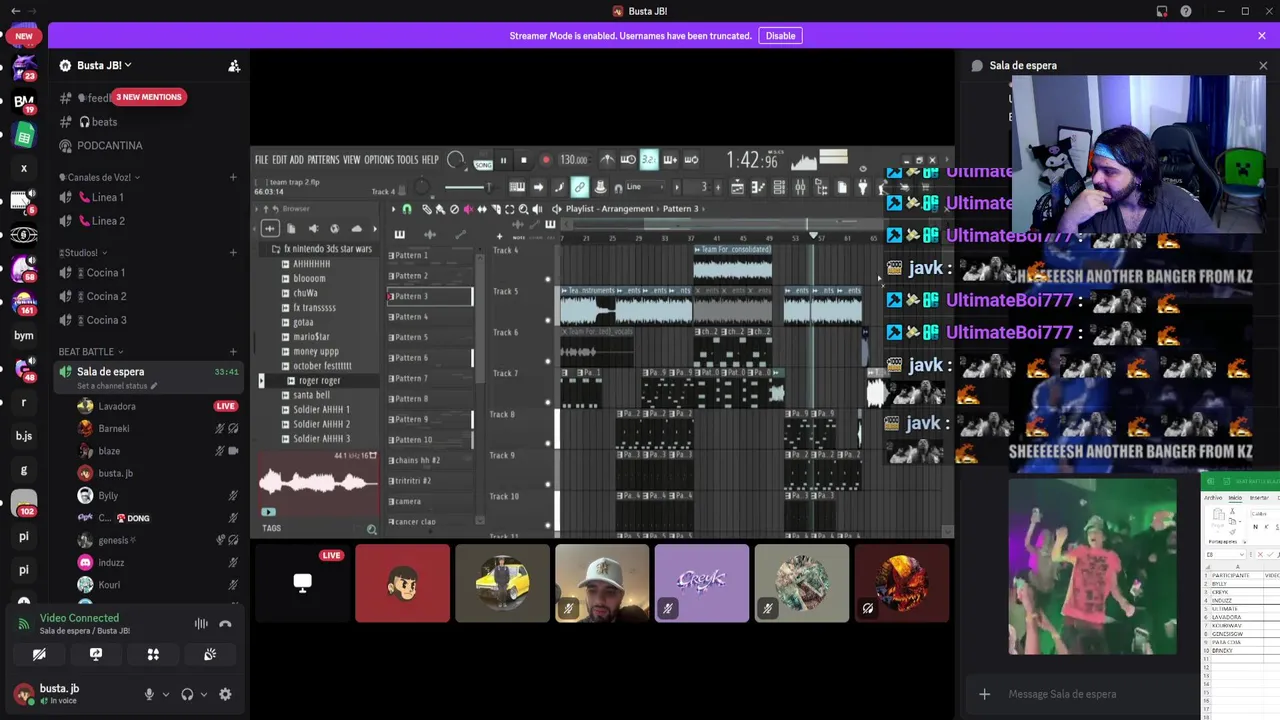Viewport: 1280px width, 720px height.
Task: Toggle the highlighted link icon in FL toolbar
Action: 579,187
